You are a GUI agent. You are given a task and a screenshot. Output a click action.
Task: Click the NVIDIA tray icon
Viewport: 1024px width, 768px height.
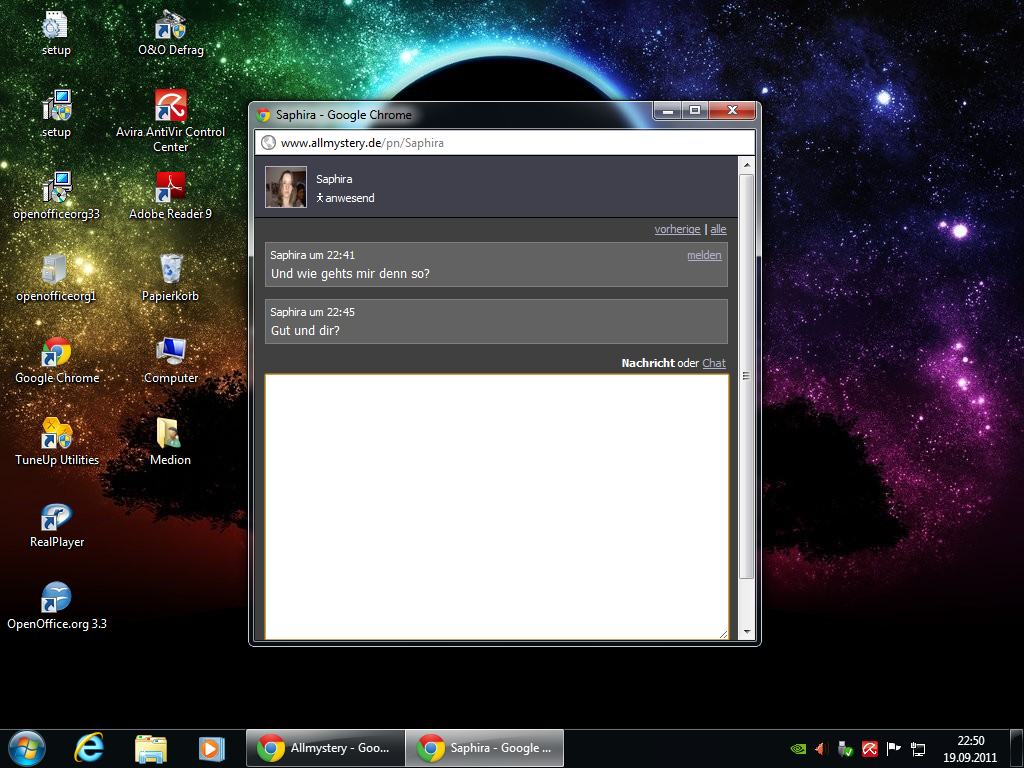(798, 748)
